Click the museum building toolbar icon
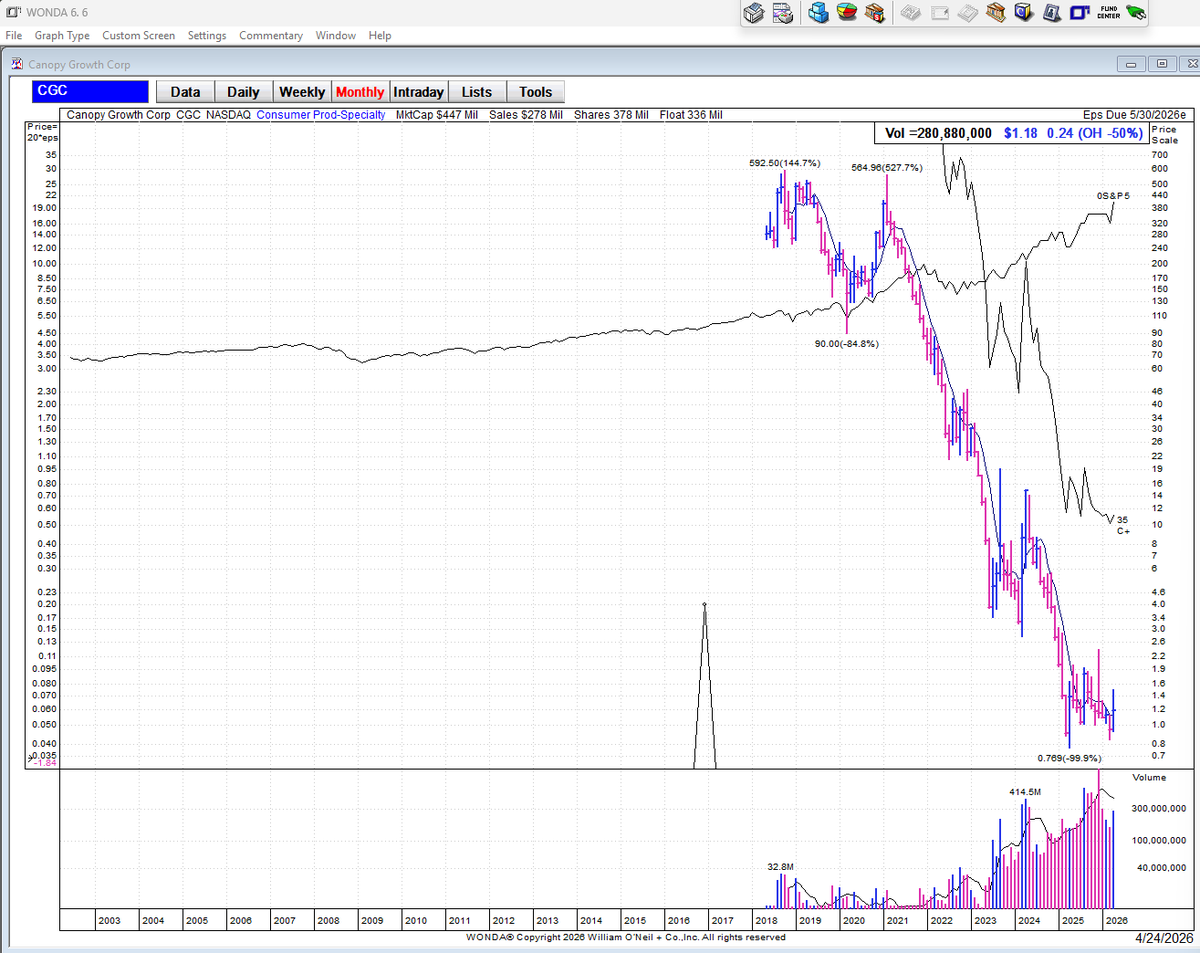The width and height of the screenshot is (1200, 953). (995, 13)
